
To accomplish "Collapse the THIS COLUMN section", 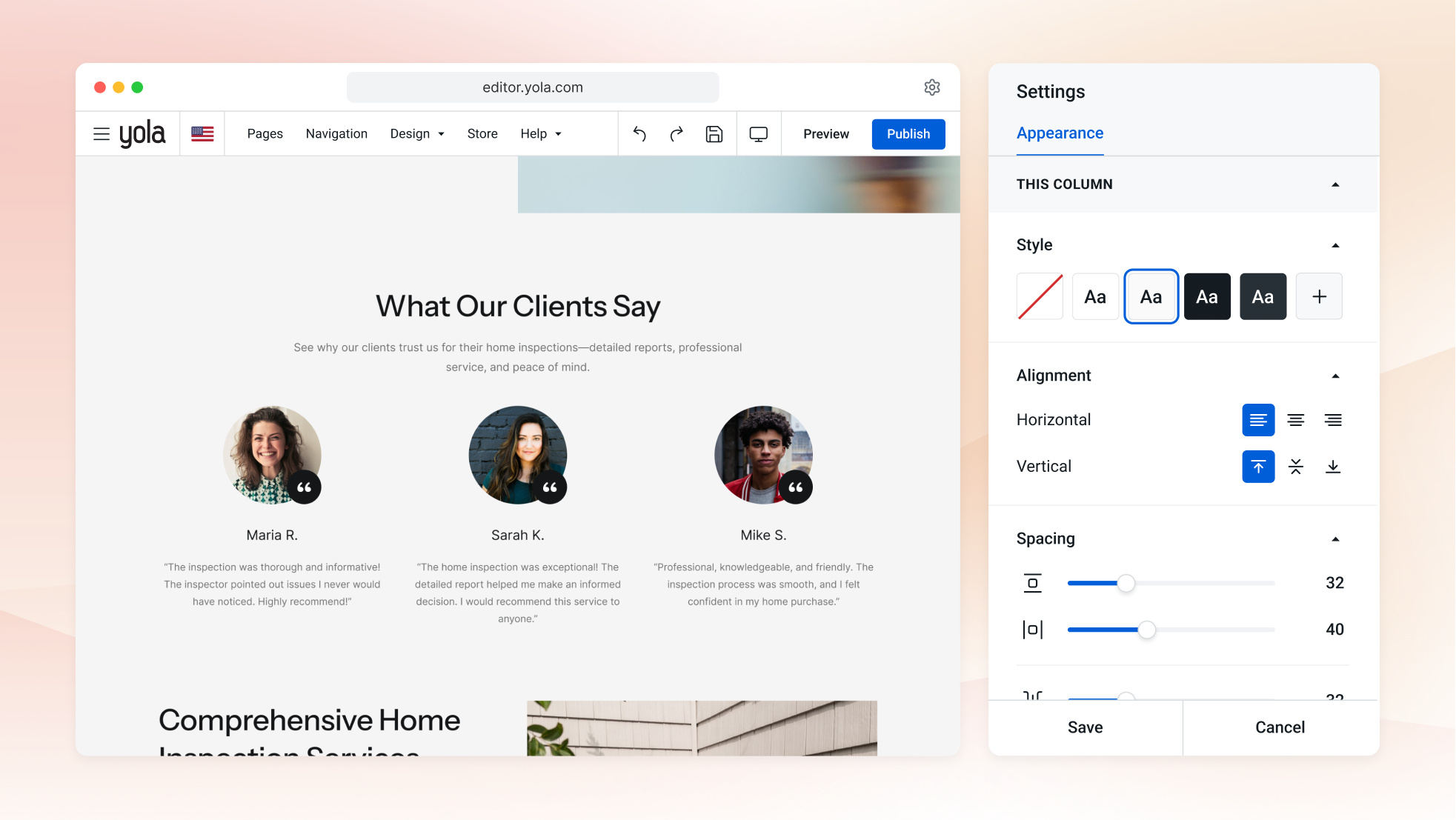I will [1335, 184].
